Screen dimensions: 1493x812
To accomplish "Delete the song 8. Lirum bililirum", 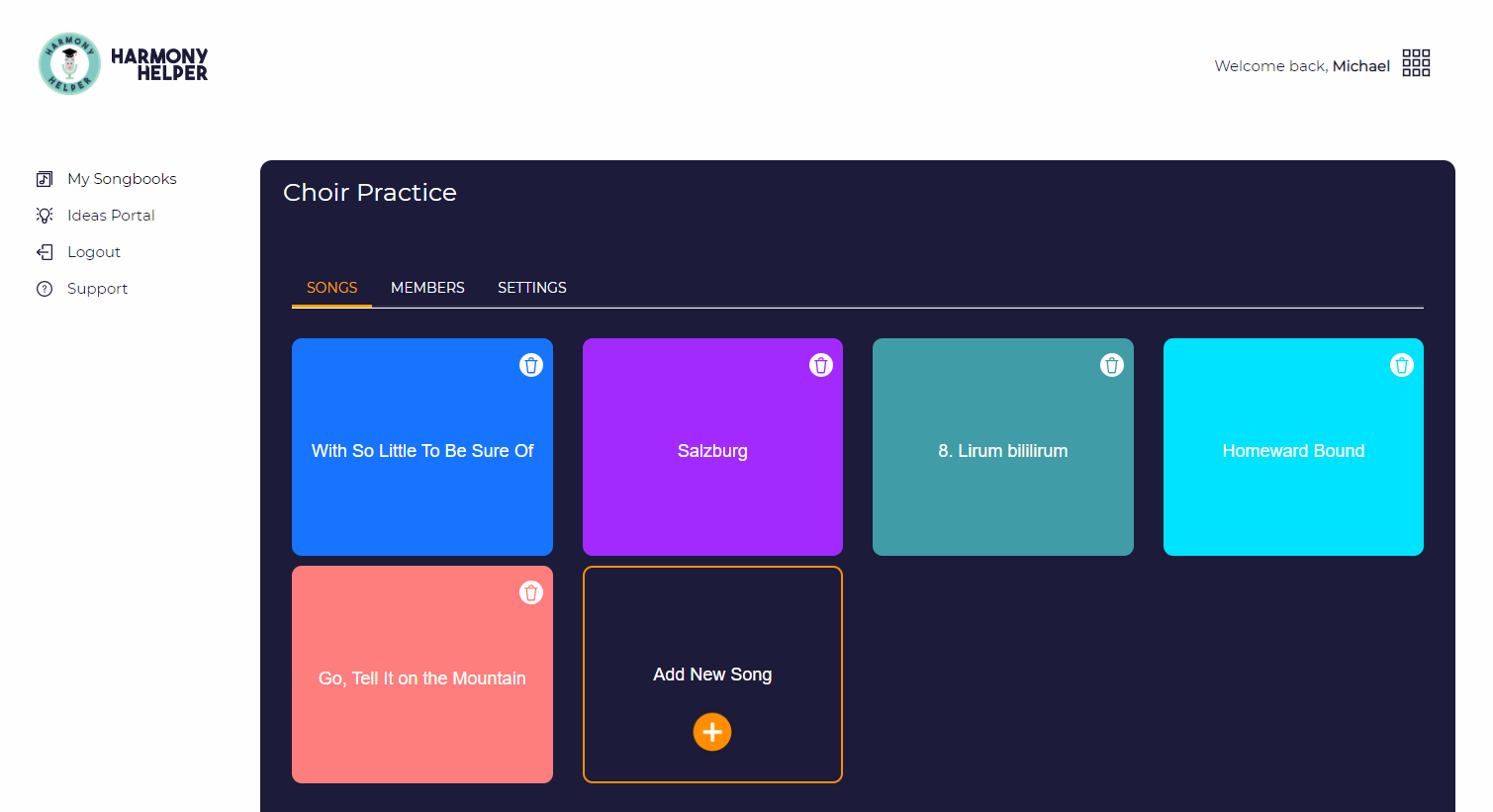I will (1111, 364).
